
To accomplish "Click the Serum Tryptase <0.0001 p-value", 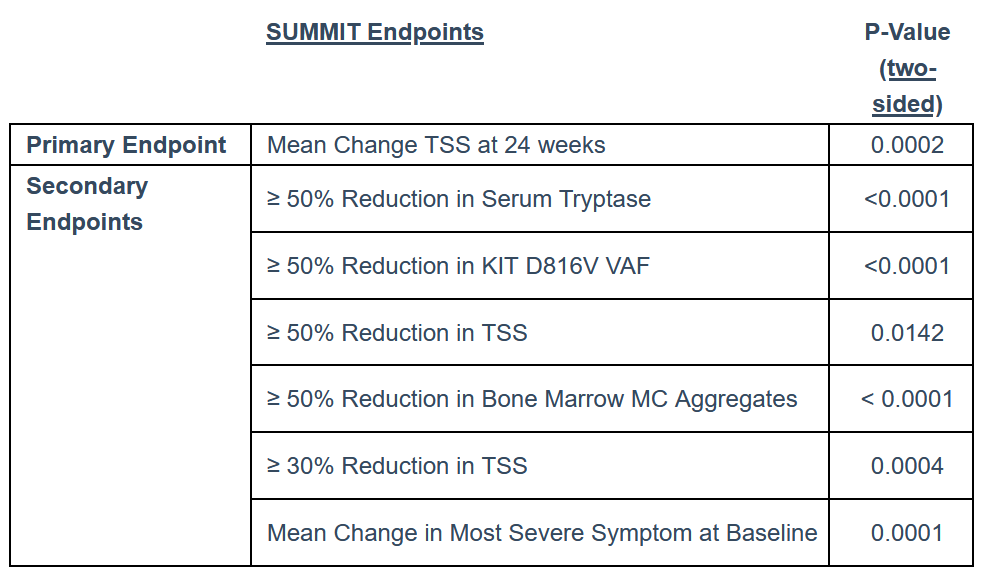I will click(x=907, y=199).
